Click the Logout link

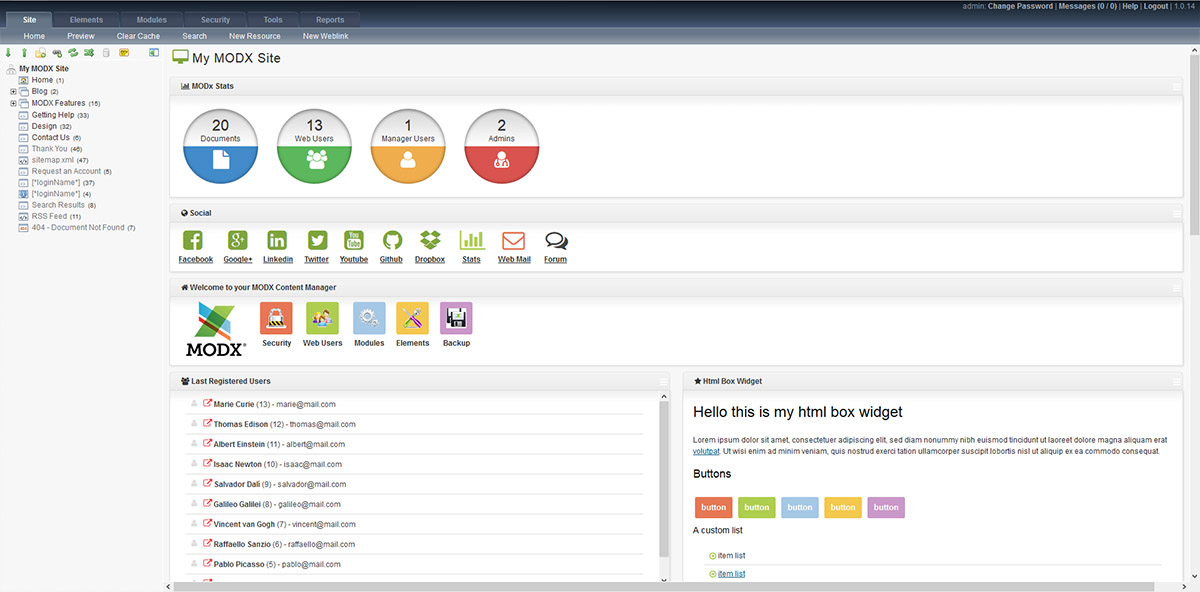[1156, 6]
